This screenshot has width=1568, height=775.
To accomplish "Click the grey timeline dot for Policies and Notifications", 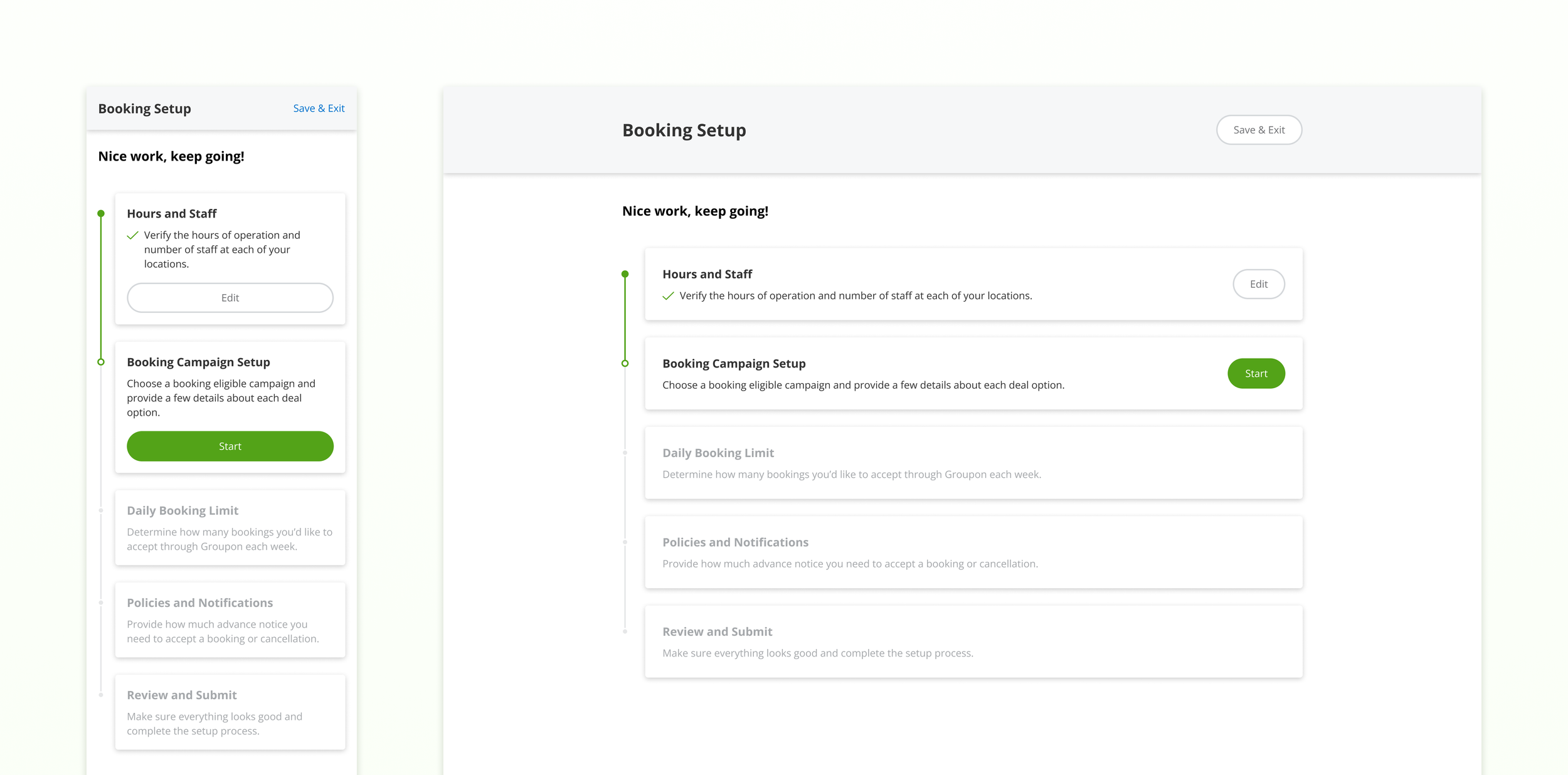I will pos(625,542).
